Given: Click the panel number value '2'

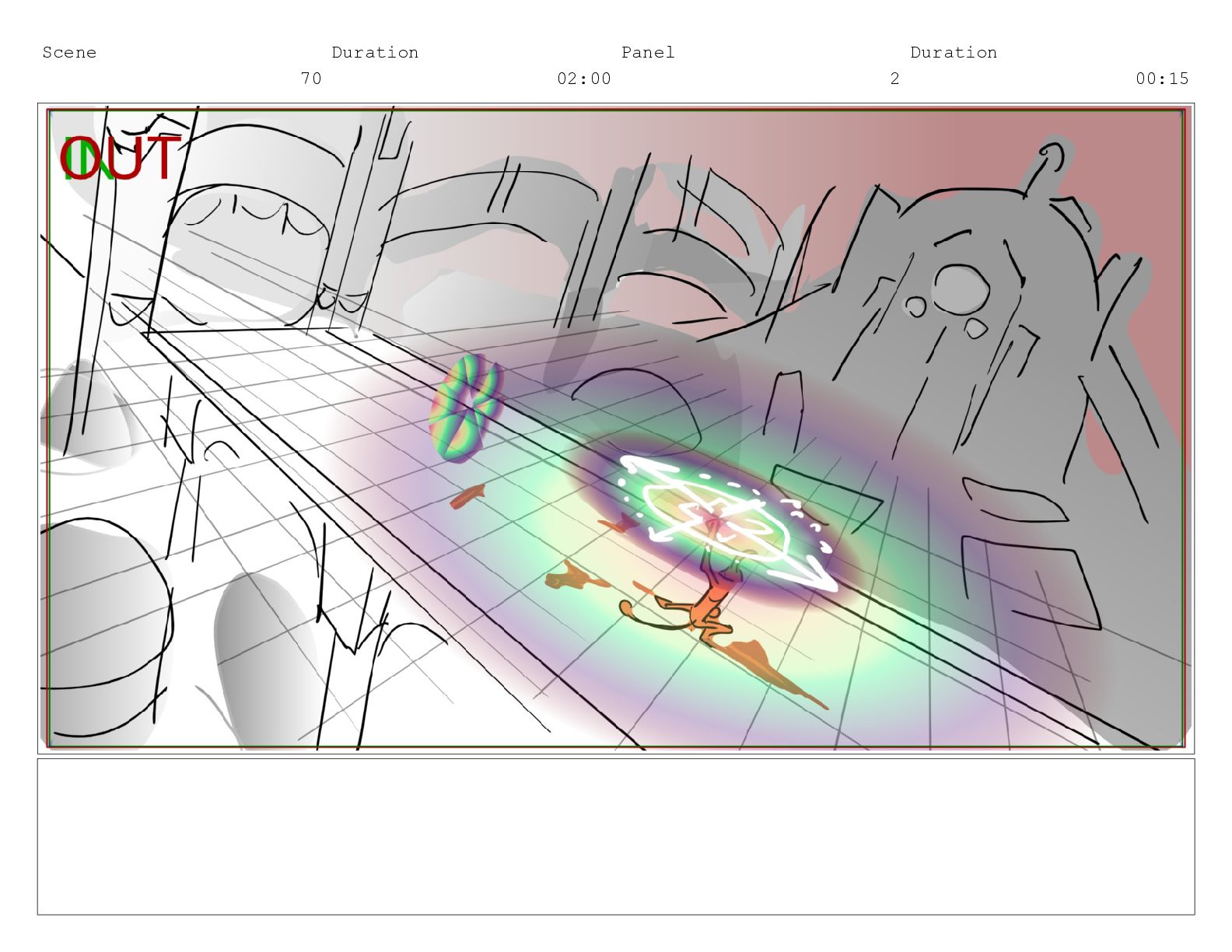Looking at the screenshot, I should click(x=895, y=79).
